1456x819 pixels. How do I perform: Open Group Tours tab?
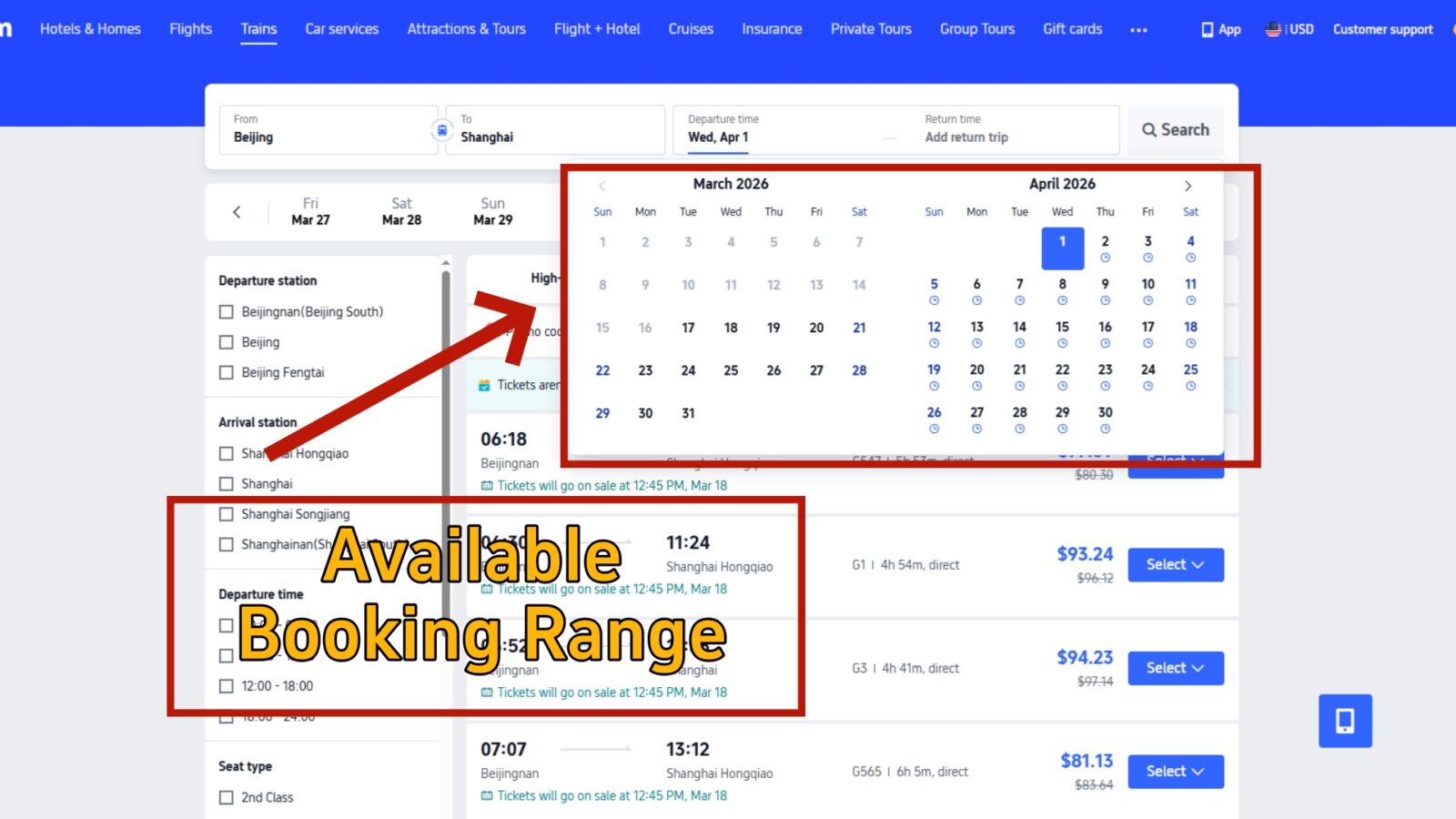pos(977,29)
